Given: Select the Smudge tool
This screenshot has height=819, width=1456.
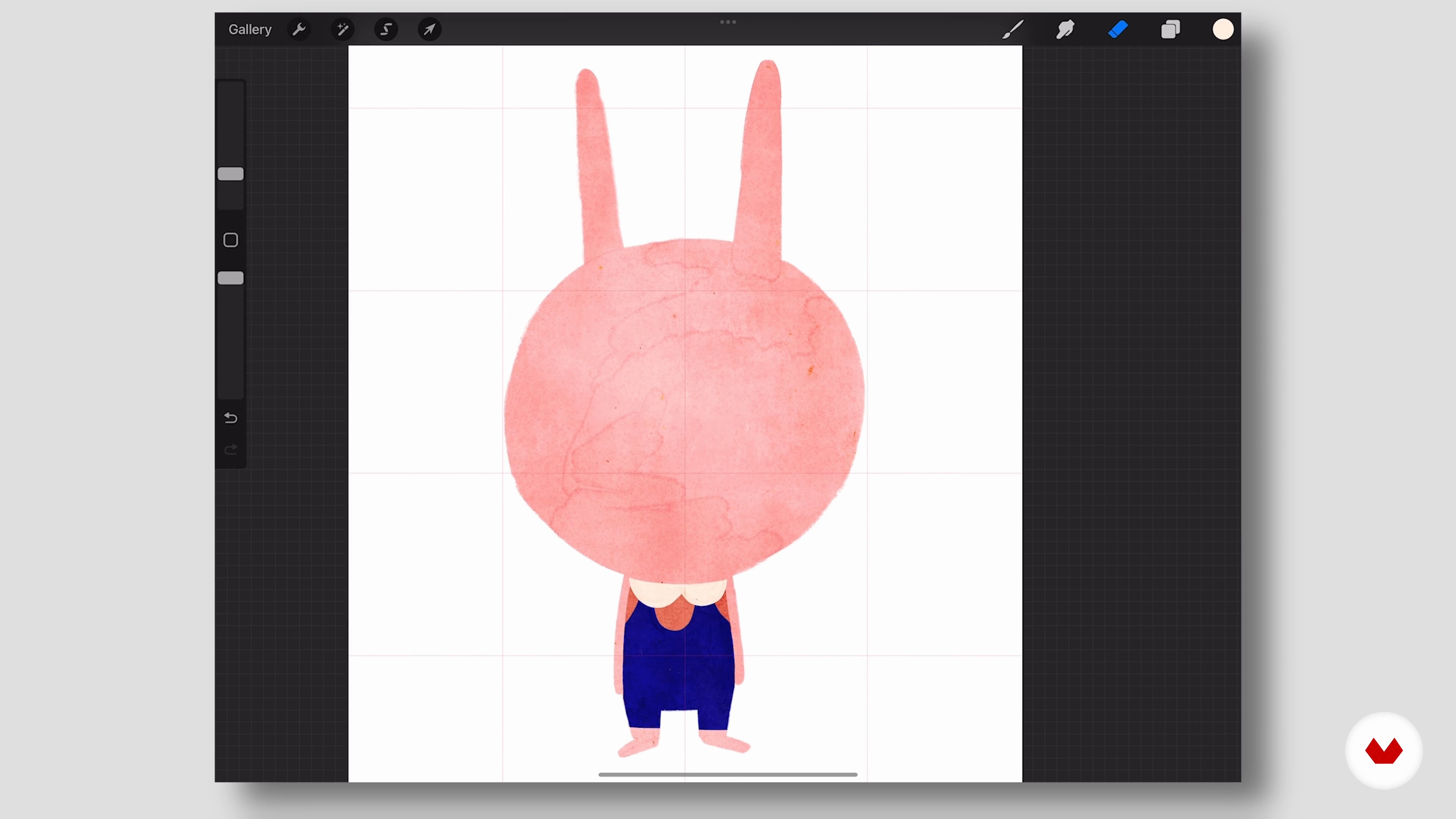Looking at the screenshot, I should [1065, 30].
